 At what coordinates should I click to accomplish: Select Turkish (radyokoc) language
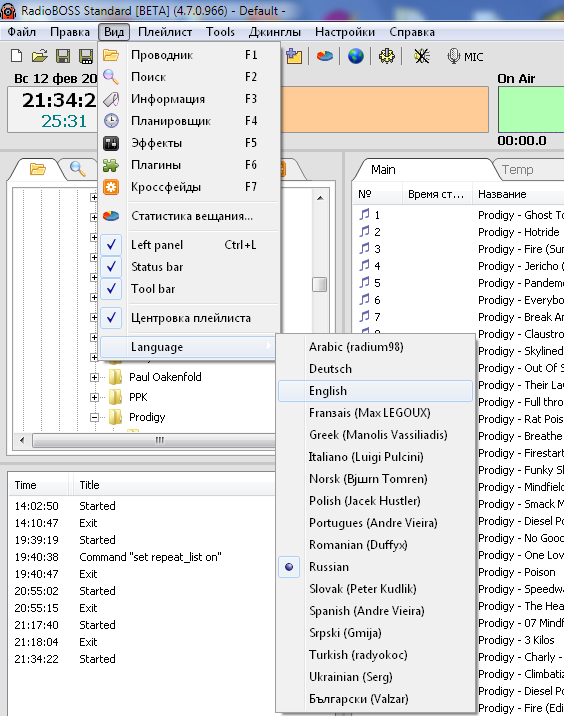pyautogui.click(x=375, y=655)
